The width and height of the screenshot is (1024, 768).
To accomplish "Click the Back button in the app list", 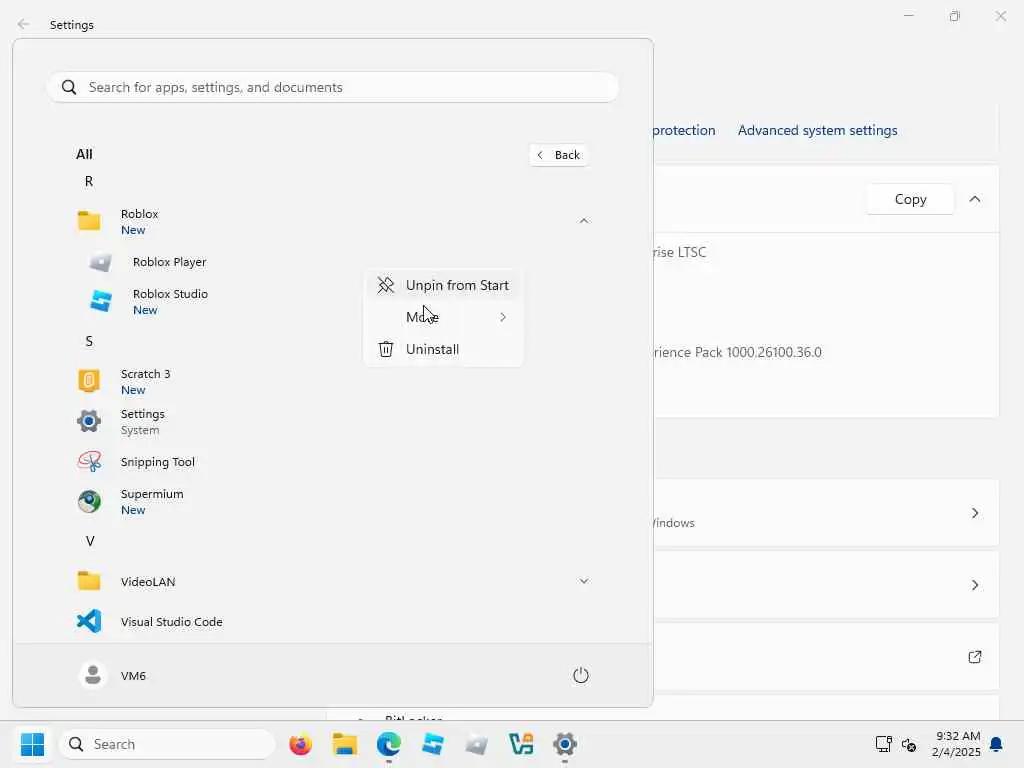I will coord(559,155).
